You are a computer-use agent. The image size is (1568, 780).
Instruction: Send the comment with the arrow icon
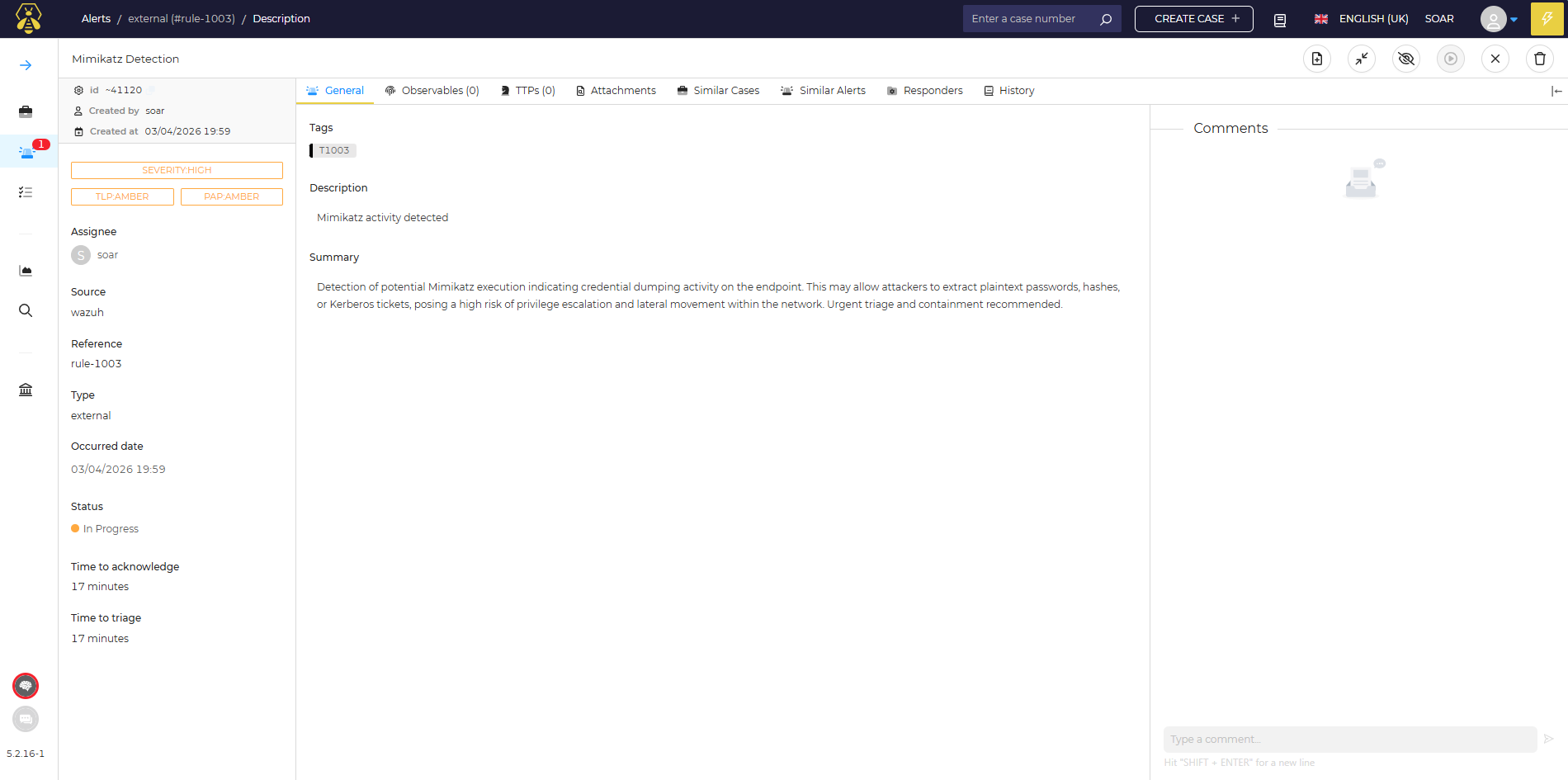point(1549,739)
